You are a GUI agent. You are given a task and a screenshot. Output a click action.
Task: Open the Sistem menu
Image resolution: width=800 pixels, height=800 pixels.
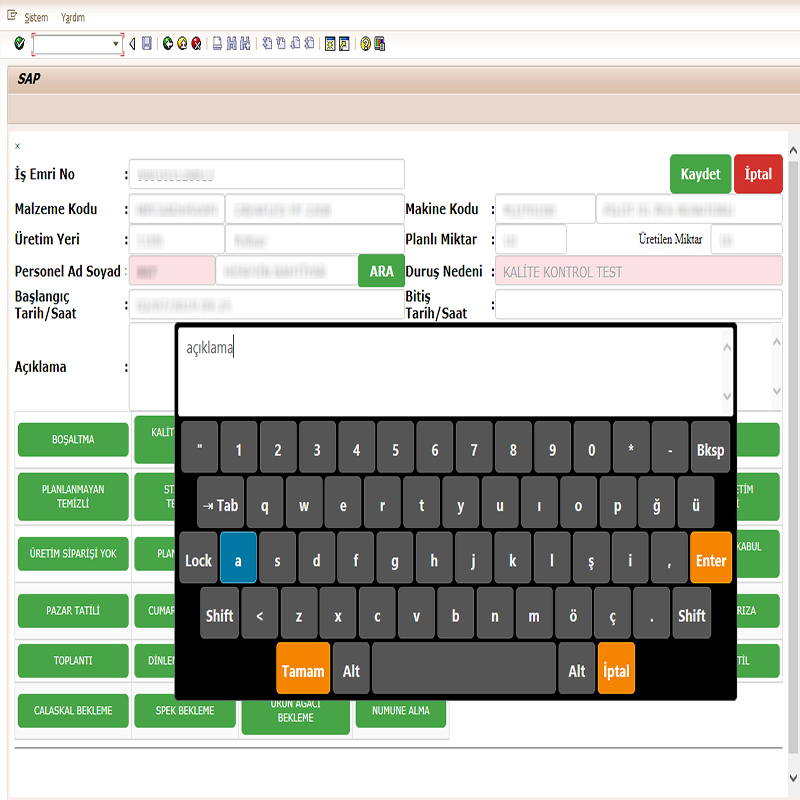click(36, 17)
